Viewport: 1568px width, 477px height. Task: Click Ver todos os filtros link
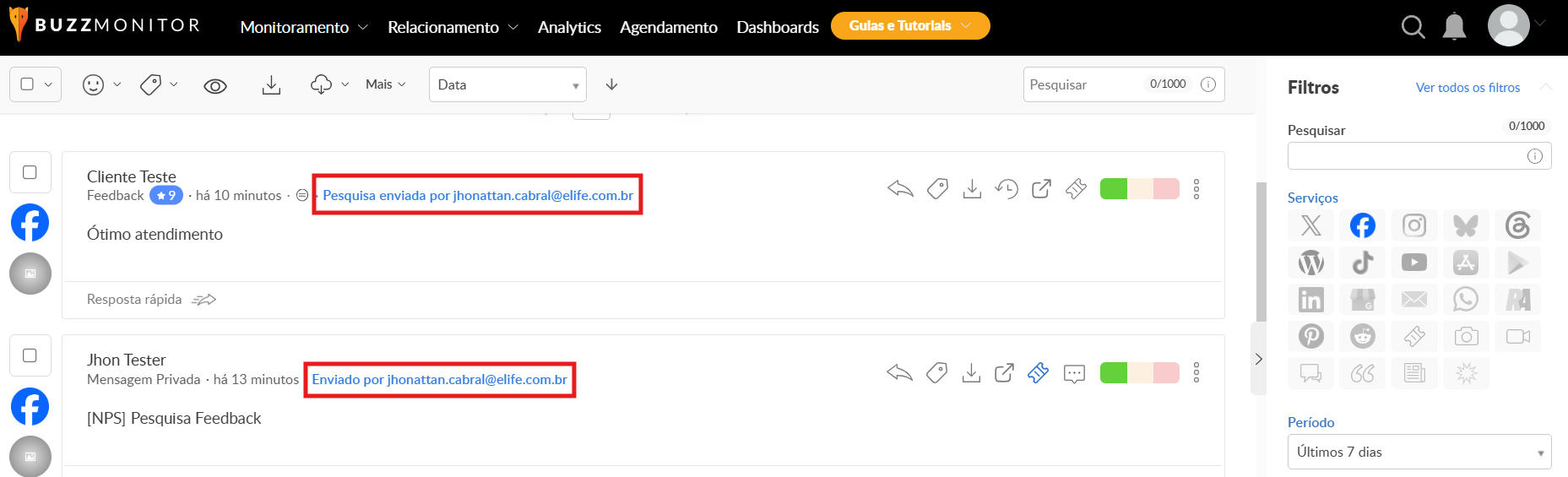(1468, 88)
